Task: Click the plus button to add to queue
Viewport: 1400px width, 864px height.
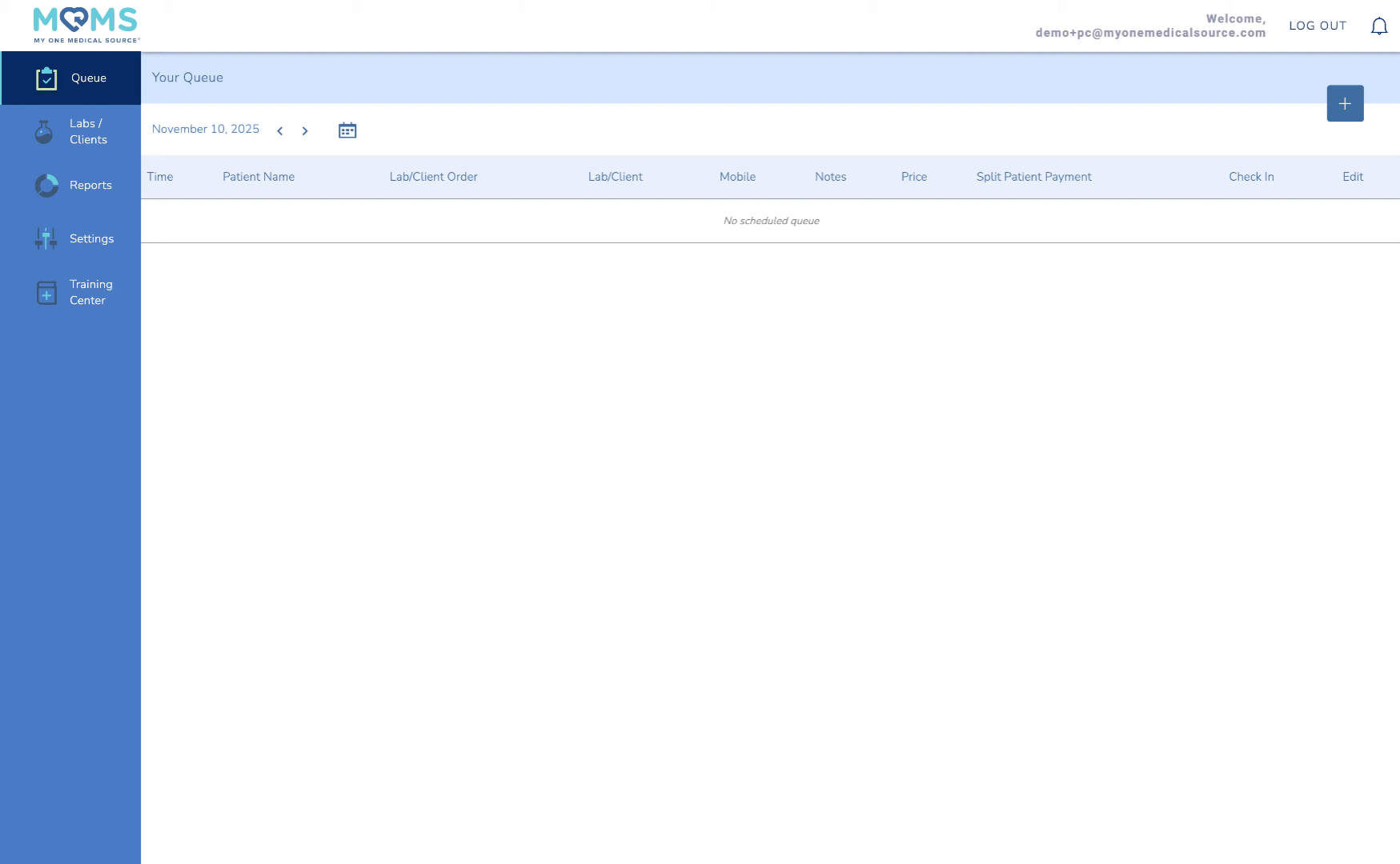Action: (1345, 104)
